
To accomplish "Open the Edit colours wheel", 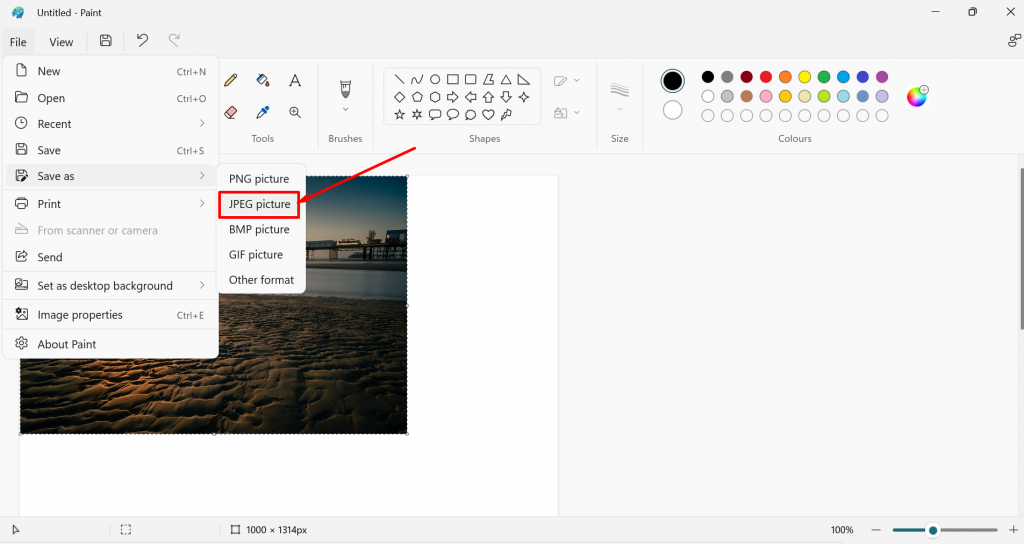I will (917, 96).
